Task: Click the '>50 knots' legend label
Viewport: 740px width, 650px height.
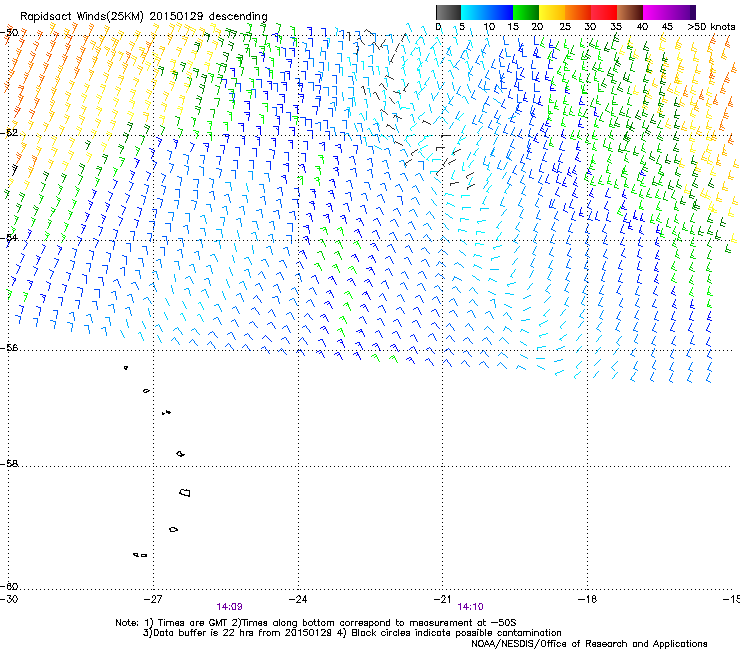Action: click(x=711, y=27)
